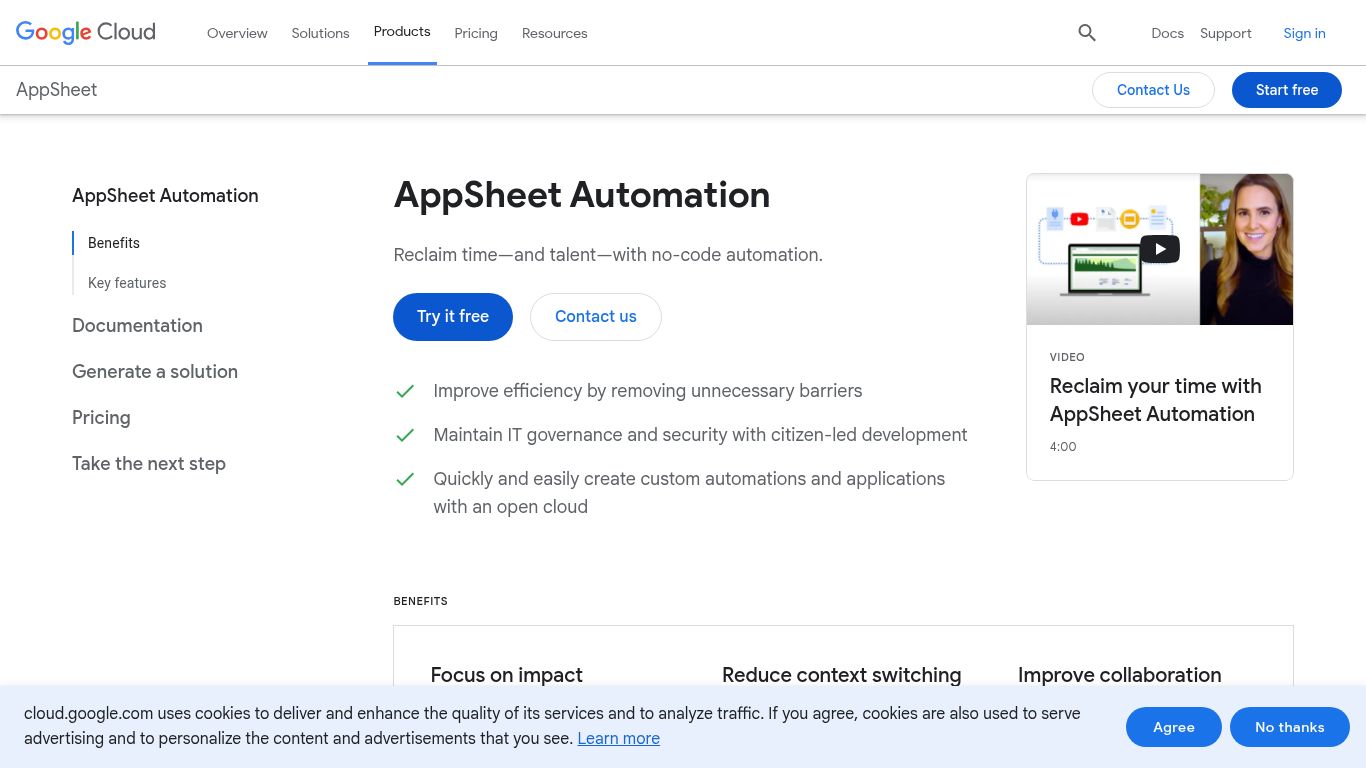Agree to cookies in the banner
Viewport: 1366px width, 768px height.
(x=1173, y=727)
